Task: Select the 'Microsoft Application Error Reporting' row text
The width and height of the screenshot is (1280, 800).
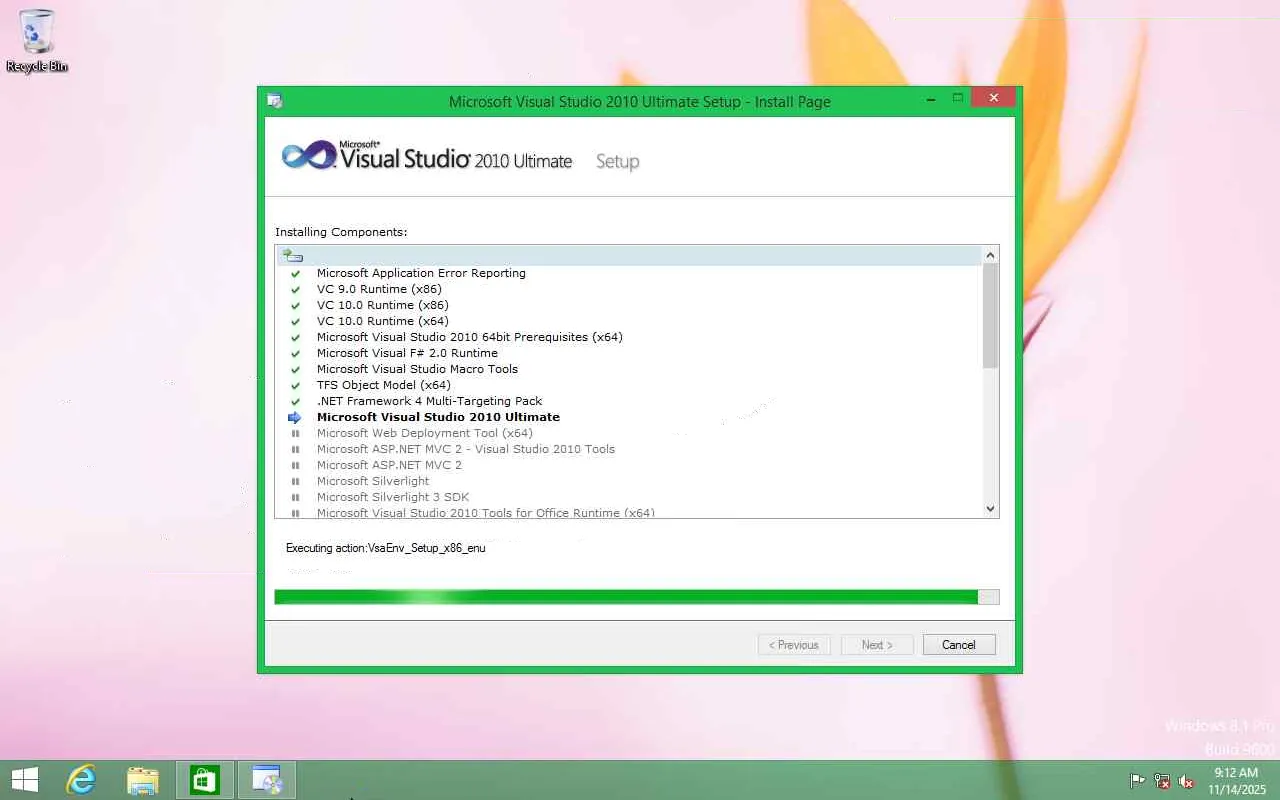Action: [x=421, y=273]
